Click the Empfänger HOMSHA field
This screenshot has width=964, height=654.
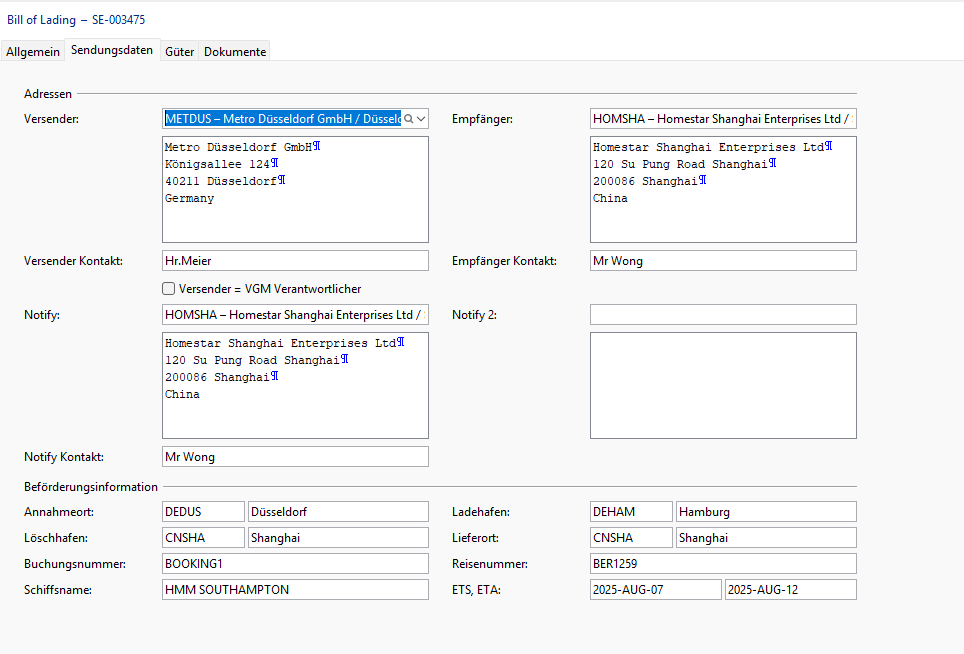723,119
